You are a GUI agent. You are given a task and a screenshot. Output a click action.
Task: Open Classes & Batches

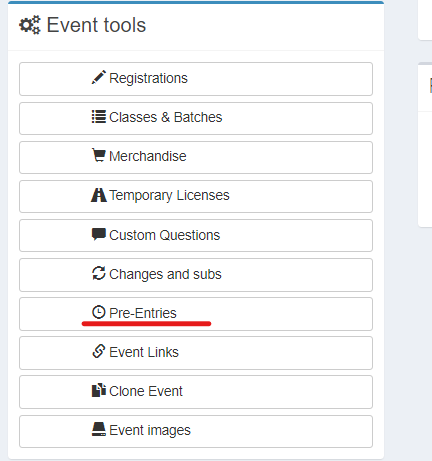[196, 118]
